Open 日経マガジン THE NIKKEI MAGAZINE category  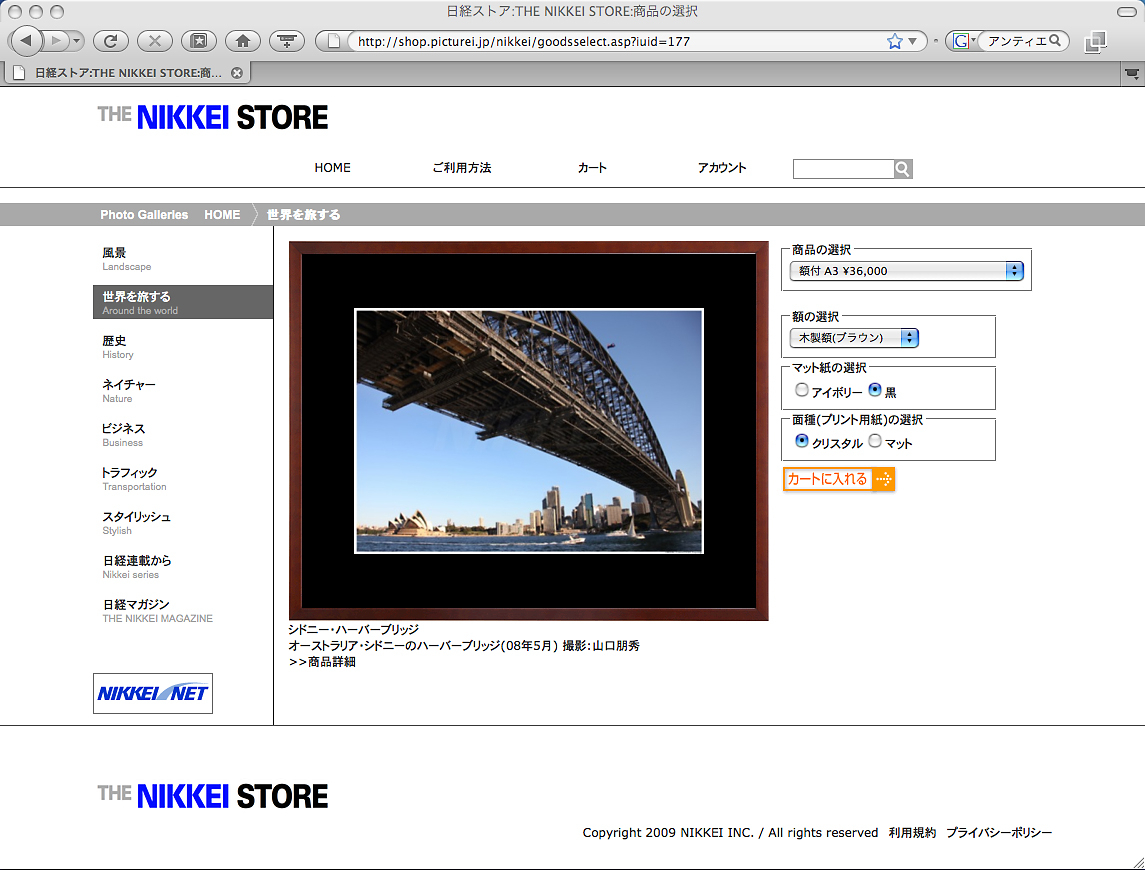158,611
